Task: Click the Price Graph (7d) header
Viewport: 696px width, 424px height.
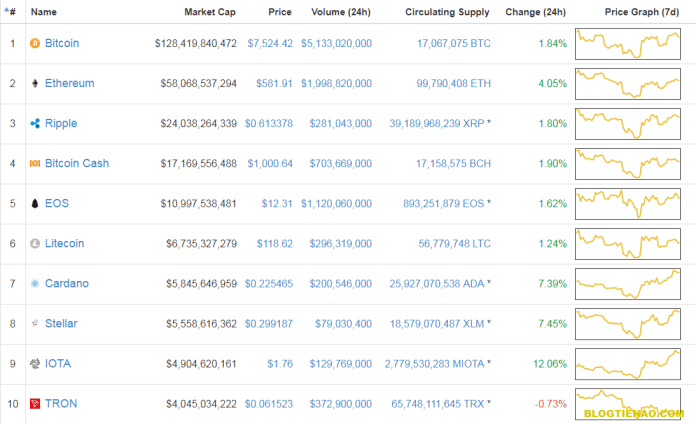Action: [x=642, y=12]
